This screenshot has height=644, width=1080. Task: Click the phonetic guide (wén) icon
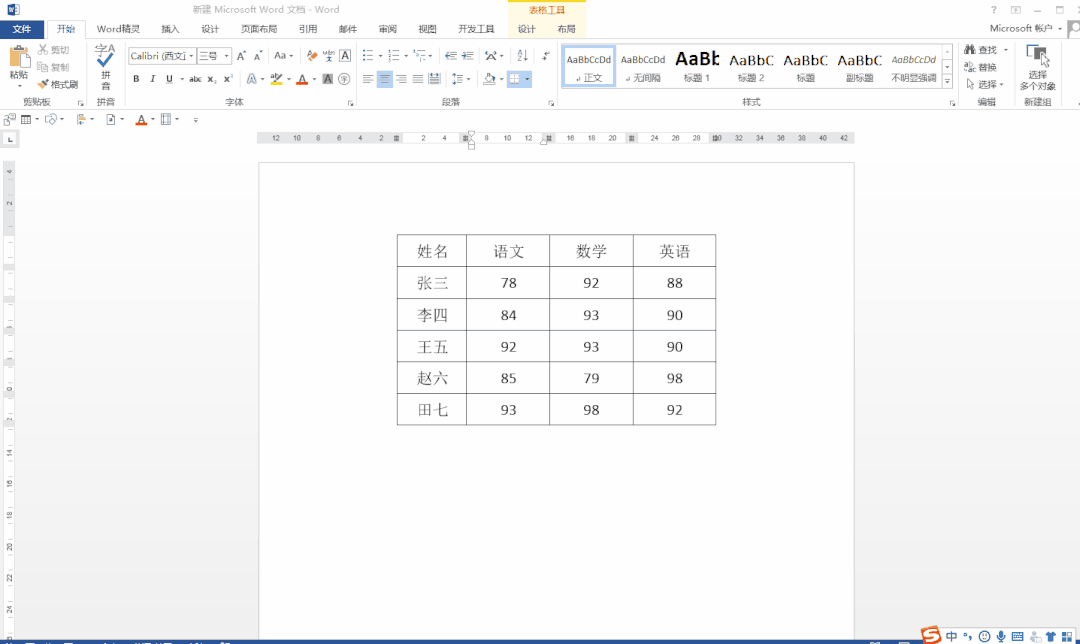(329, 56)
